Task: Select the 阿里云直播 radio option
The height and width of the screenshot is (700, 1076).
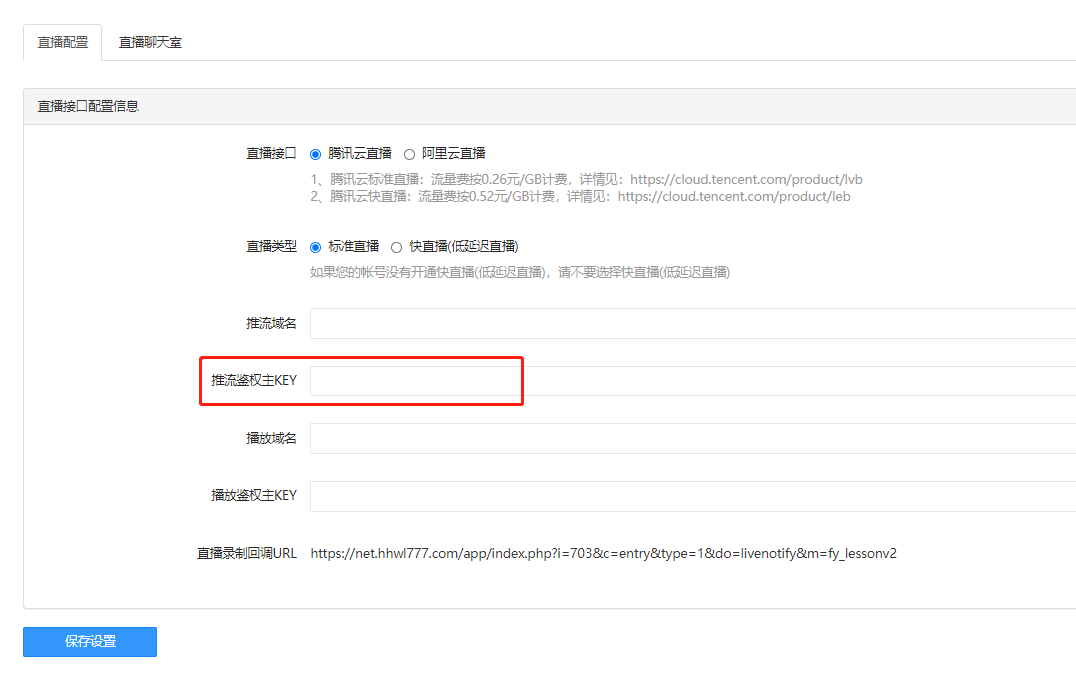Action: pyautogui.click(x=409, y=154)
